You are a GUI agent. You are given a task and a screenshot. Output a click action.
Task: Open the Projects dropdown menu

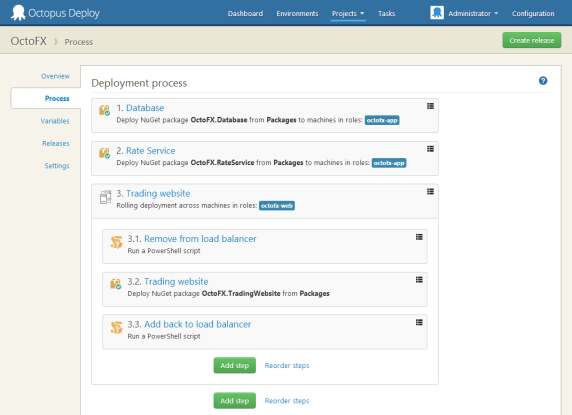(348, 13)
